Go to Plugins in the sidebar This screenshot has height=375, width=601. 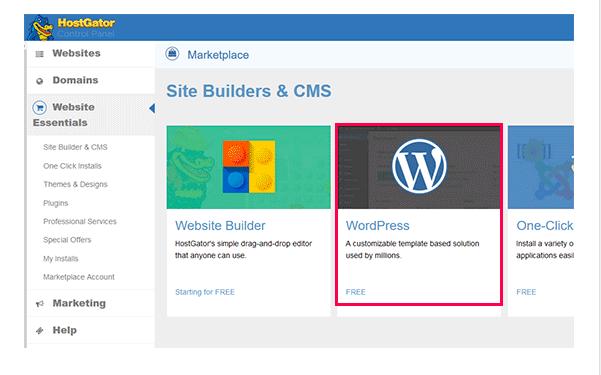[56, 203]
